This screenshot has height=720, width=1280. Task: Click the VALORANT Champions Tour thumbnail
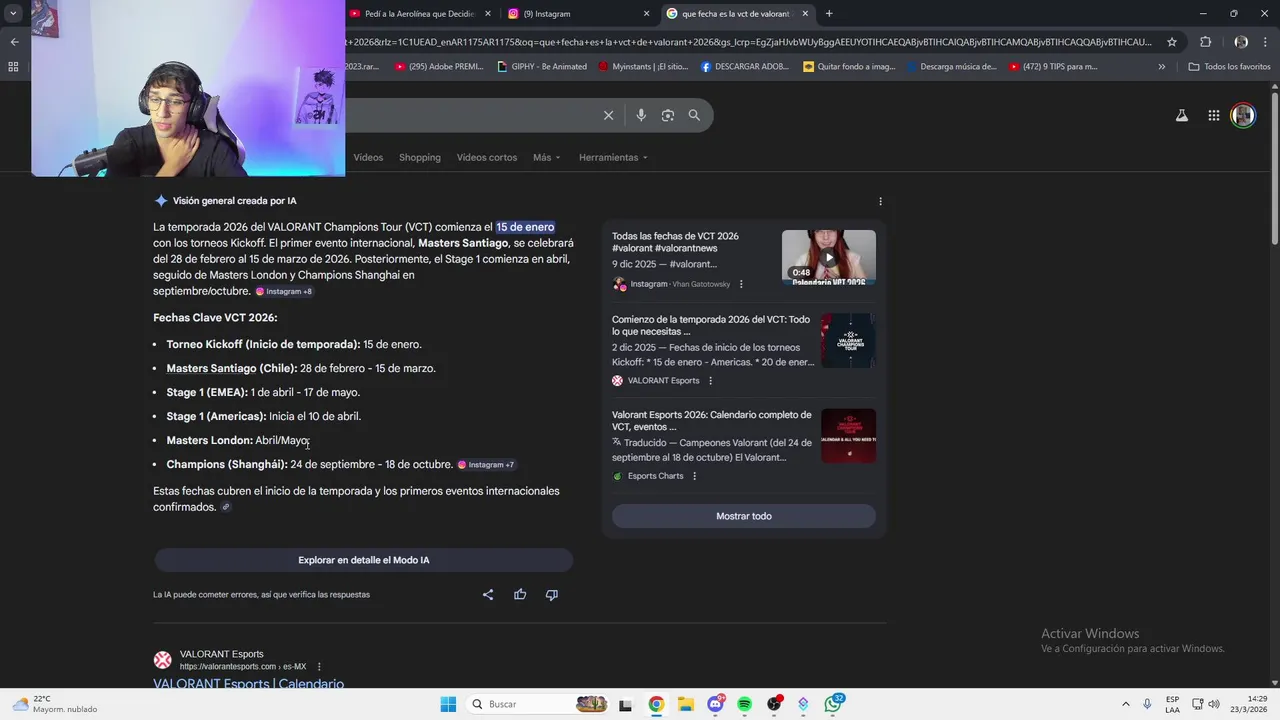pyautogui.click(x=848, y=340)
